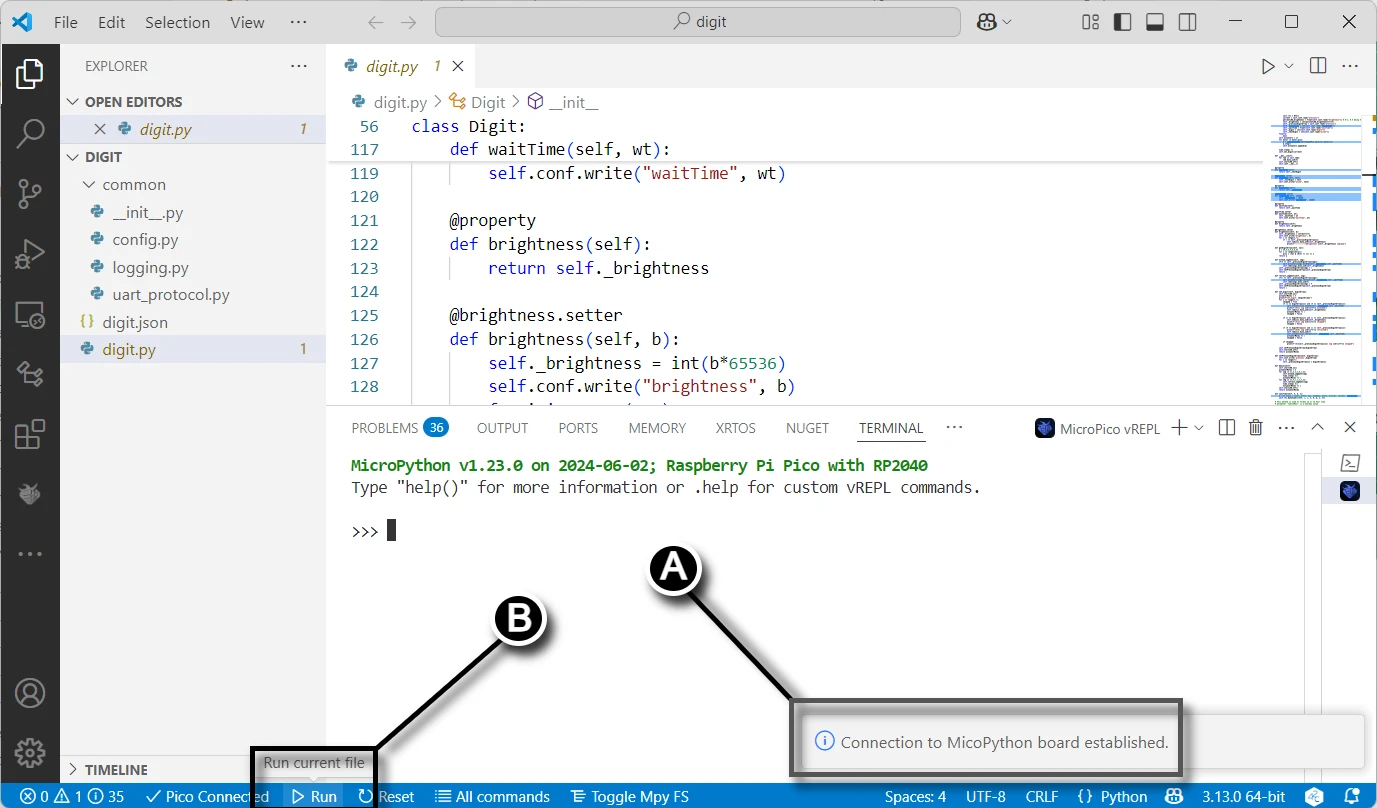
Task: Show additional activity bar views ellipsis
Action: [30, 554]
